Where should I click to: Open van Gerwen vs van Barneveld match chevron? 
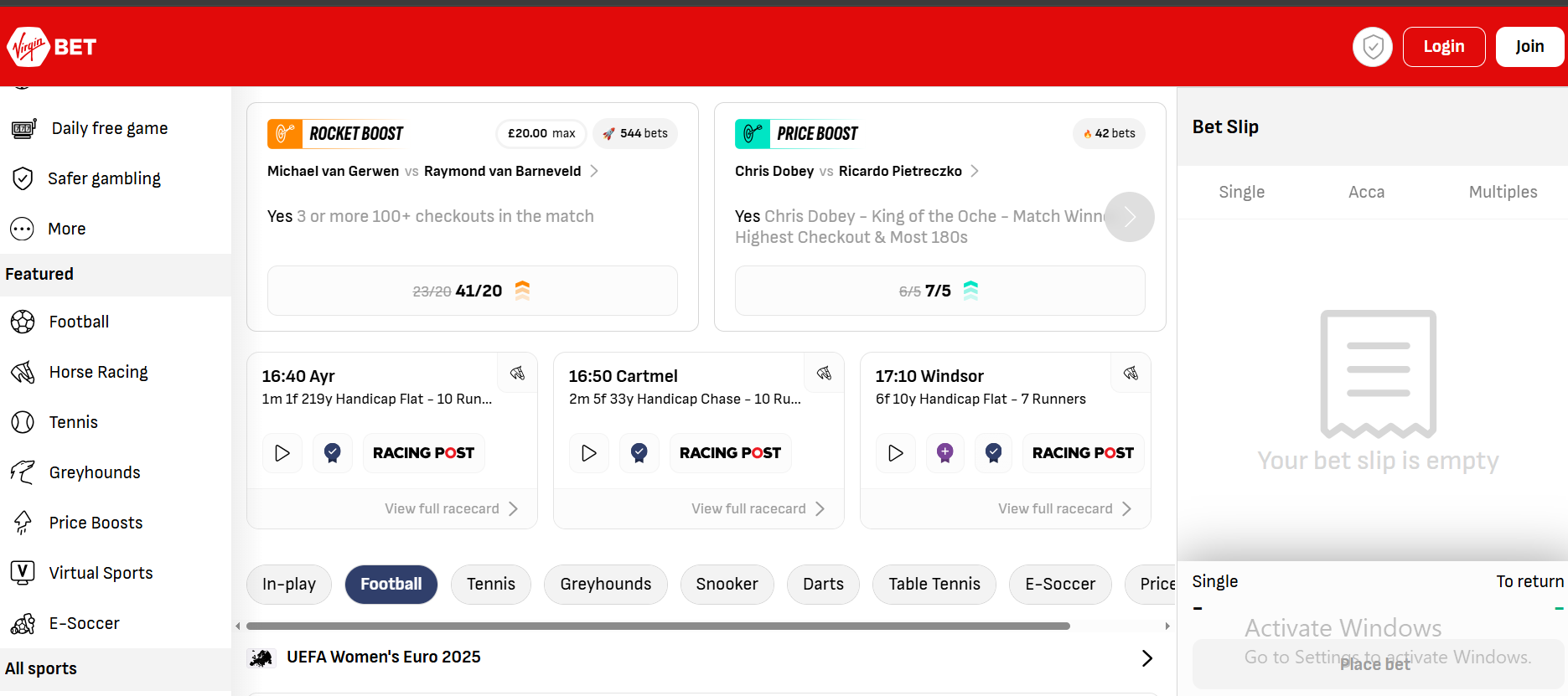pyautogui.click(x=594, y=171)
